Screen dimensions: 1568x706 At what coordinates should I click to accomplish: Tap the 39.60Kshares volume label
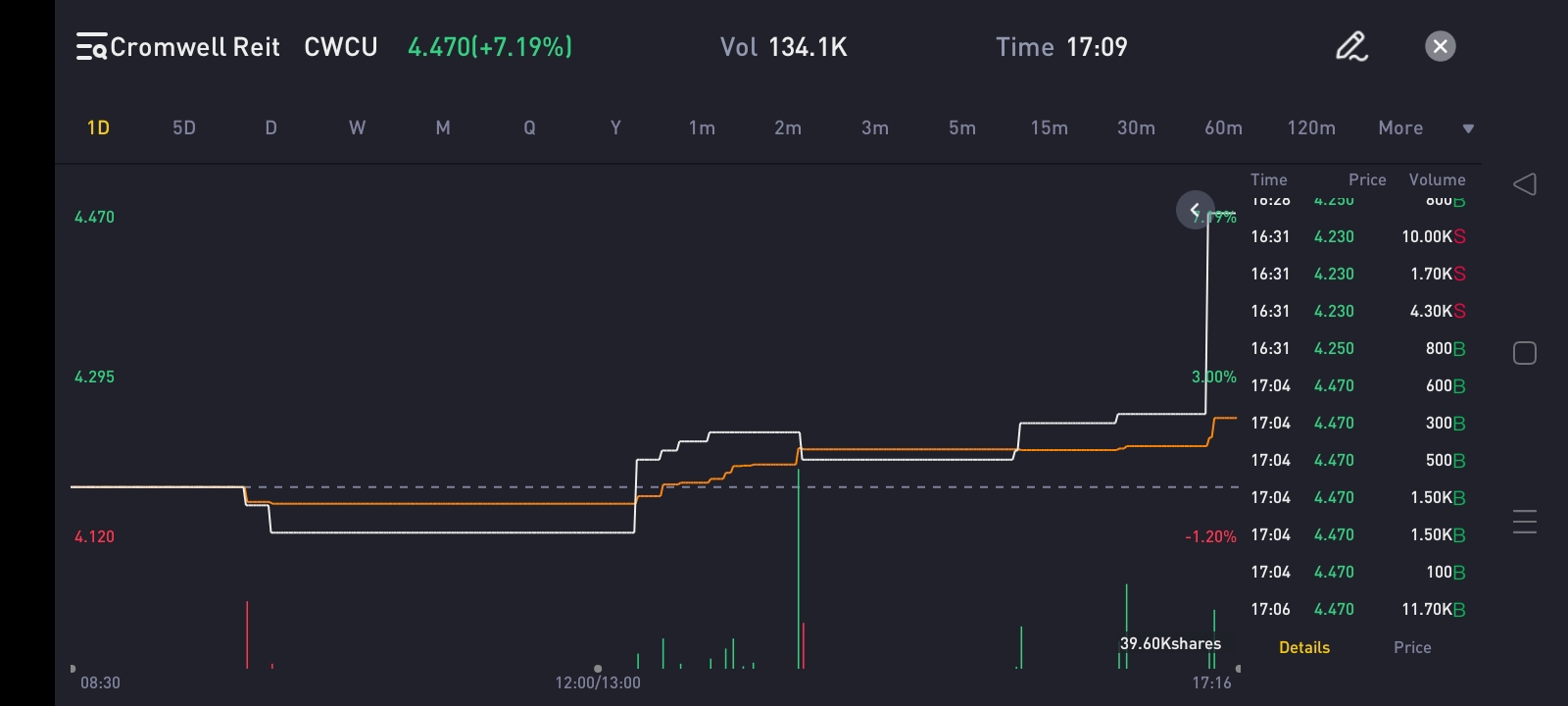tap(1170, 643)
